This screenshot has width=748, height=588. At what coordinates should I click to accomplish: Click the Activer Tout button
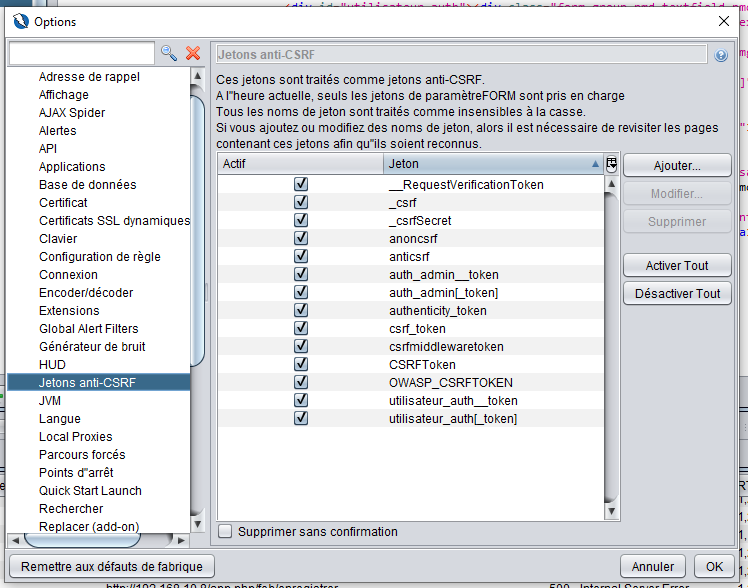click(x=677, y=265)
